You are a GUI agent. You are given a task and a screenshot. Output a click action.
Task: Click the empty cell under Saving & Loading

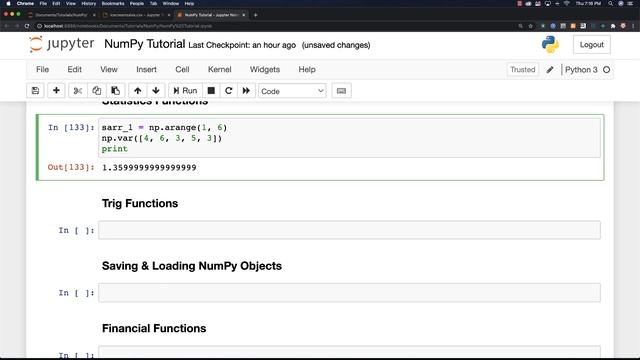click(x=349, y=293)
